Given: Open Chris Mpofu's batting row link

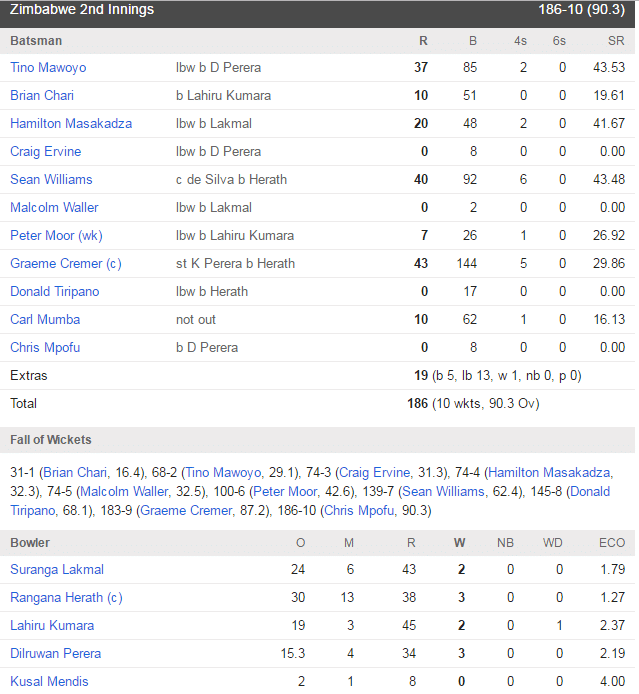Looking at the screenshot, I should click(45, 347).
